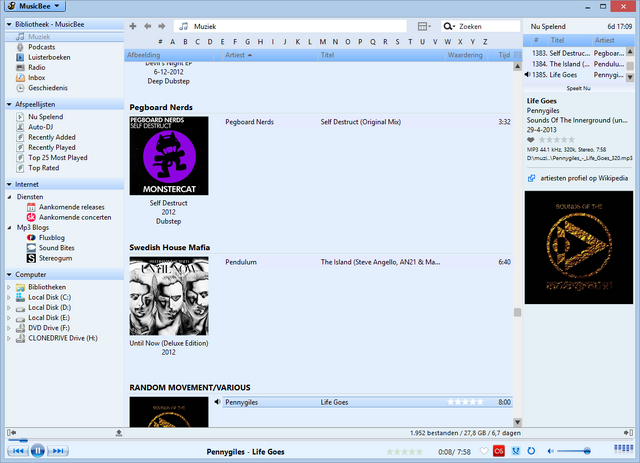Jump to letter P in the alphabet bar
The width and height of the screenshot is (640, 463).
[x=360, y=42]
